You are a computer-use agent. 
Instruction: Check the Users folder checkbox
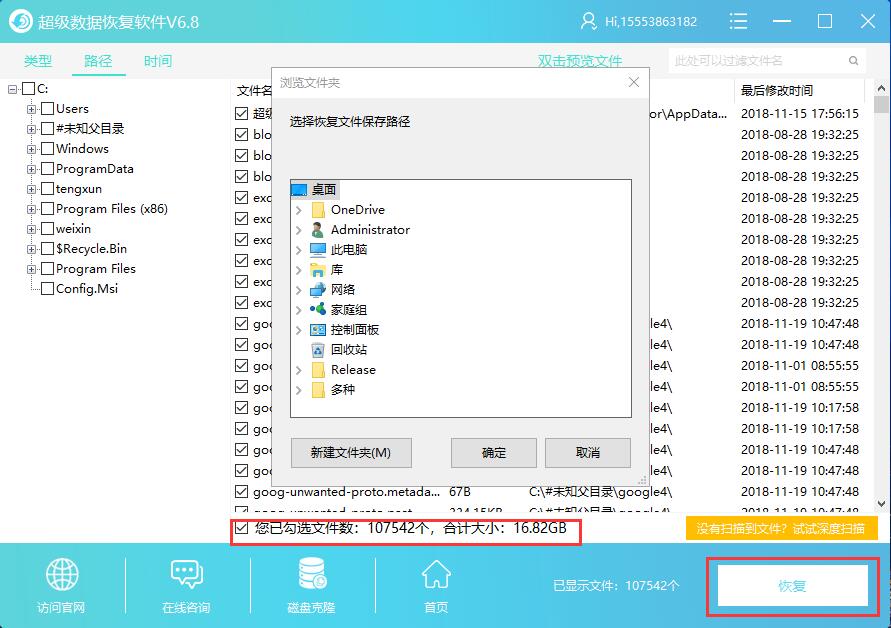48,109
